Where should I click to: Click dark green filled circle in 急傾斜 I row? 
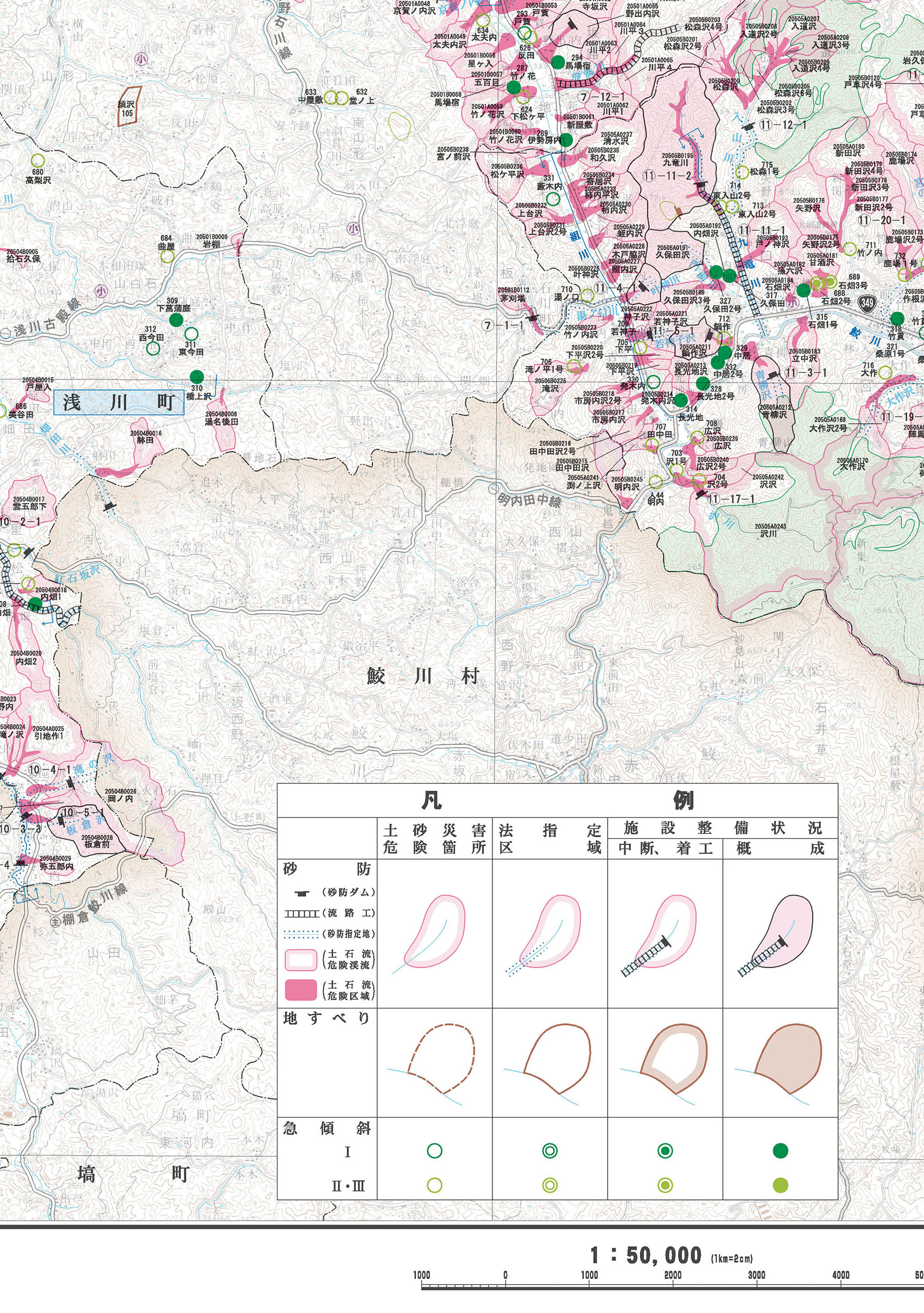[780, 1151]
